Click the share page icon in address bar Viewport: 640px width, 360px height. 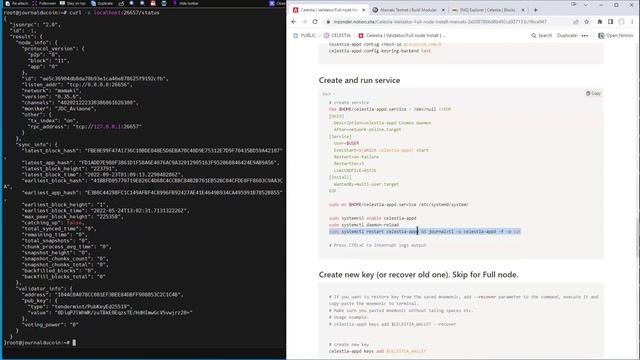pos(576,22)
